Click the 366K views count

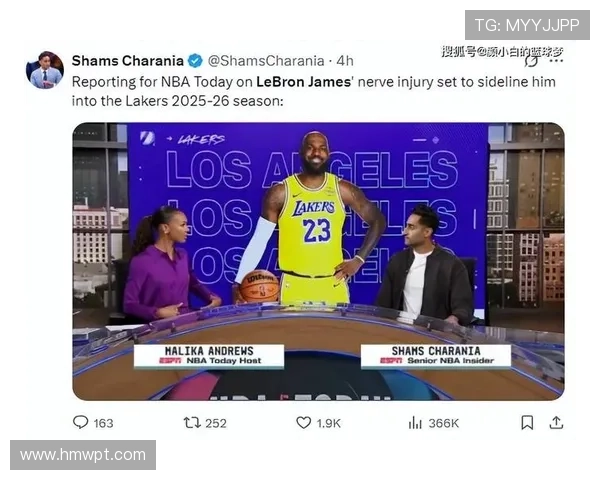pos(443,423)
